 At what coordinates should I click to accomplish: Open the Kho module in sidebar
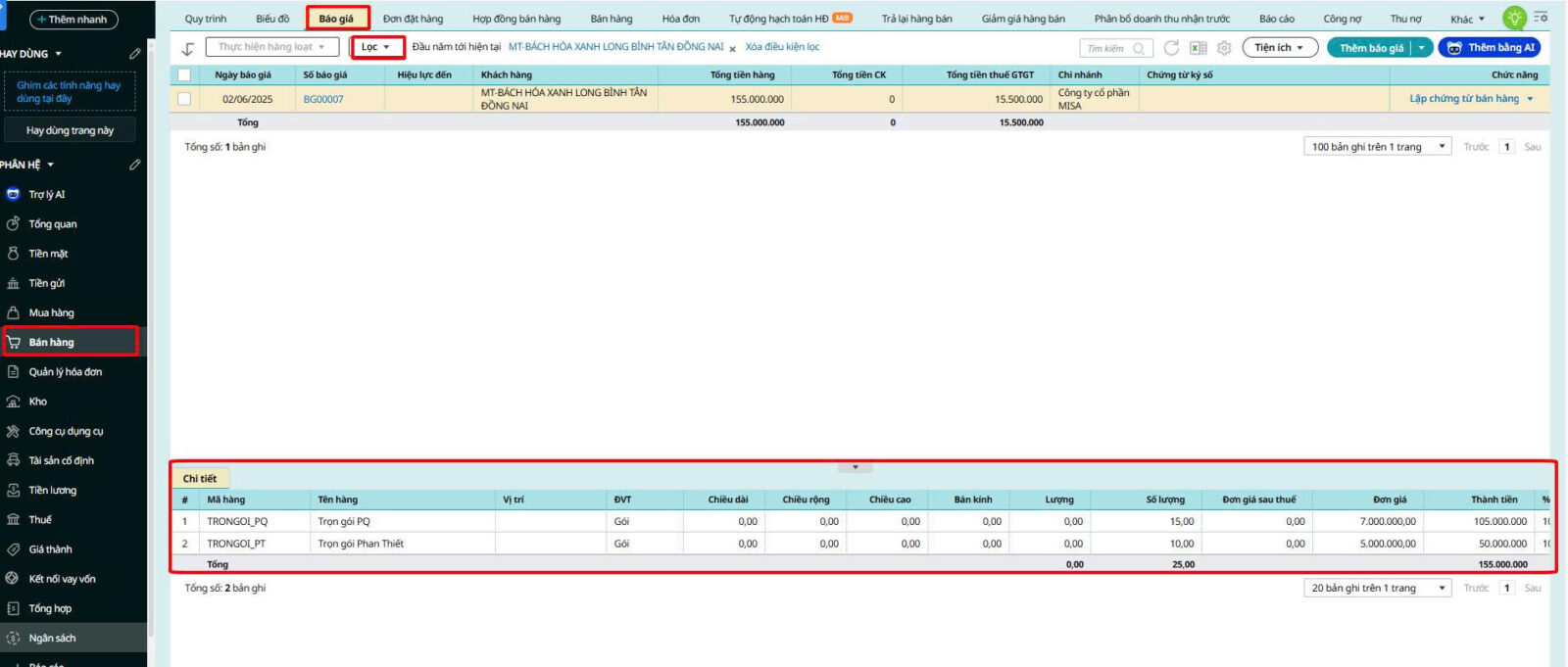point(37,402)
